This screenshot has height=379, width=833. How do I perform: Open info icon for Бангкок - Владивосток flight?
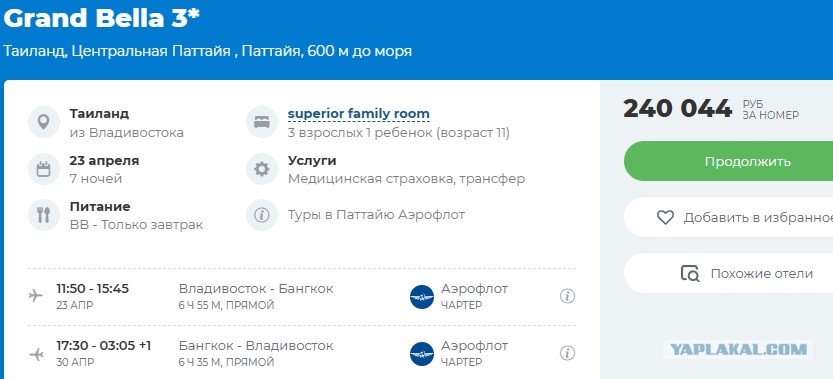coord(567,353)
